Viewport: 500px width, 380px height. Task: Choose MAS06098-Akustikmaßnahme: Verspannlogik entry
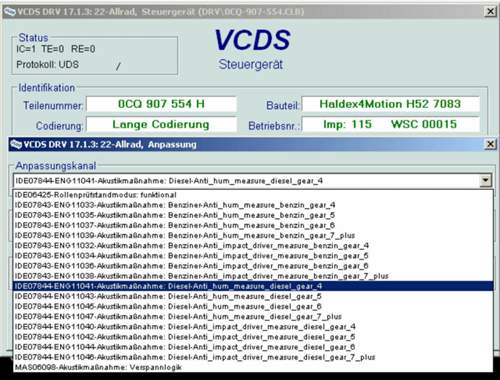coord(253,367)
